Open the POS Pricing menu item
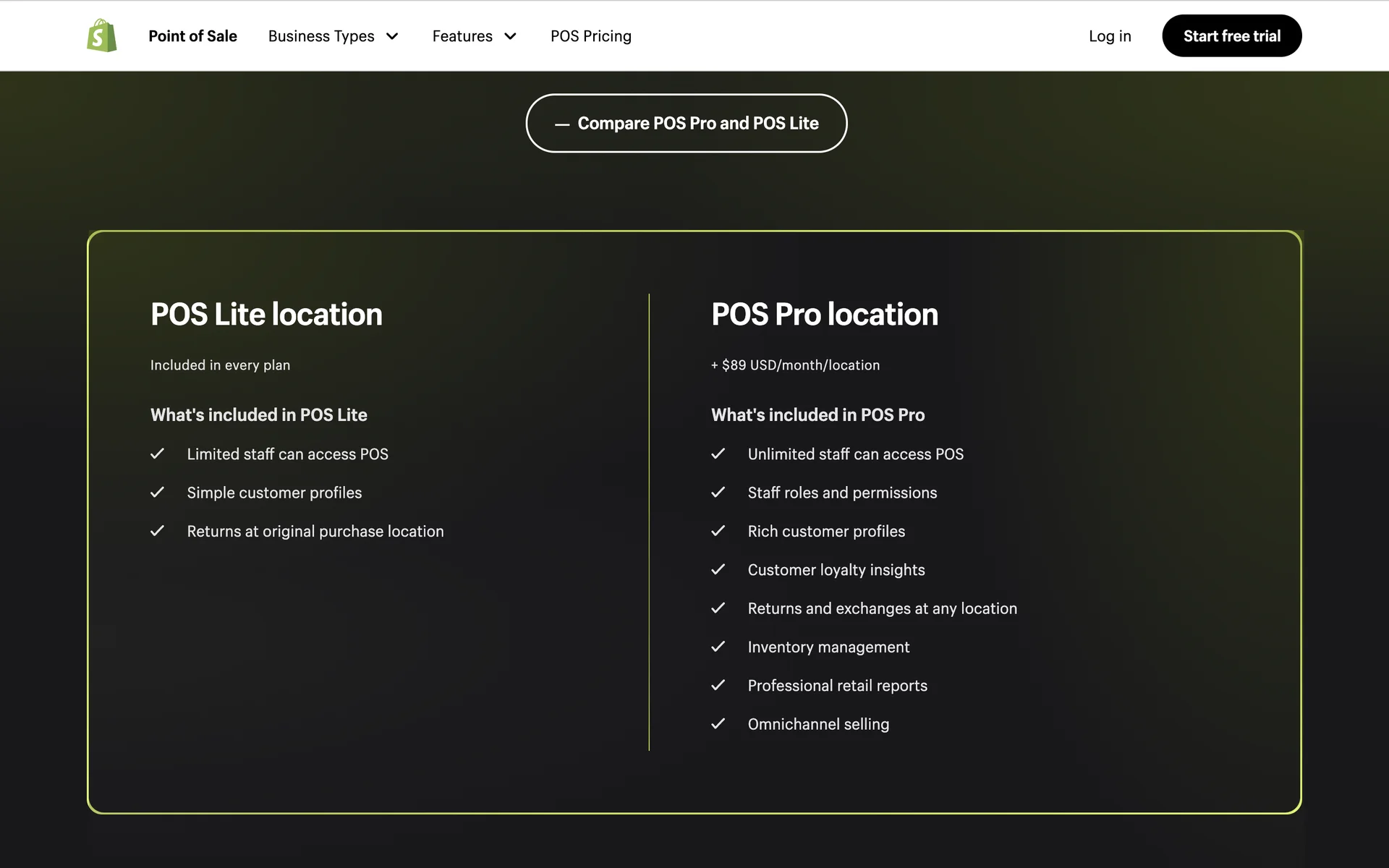 click(590, 36)
